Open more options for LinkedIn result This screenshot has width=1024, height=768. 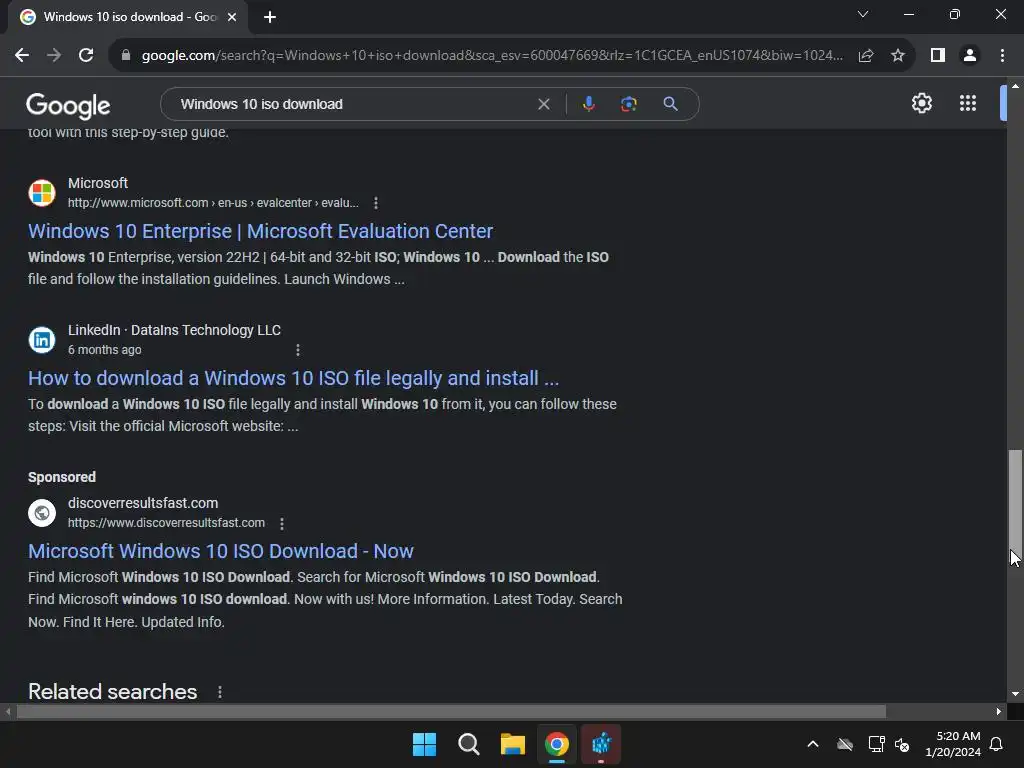point(298,350)
